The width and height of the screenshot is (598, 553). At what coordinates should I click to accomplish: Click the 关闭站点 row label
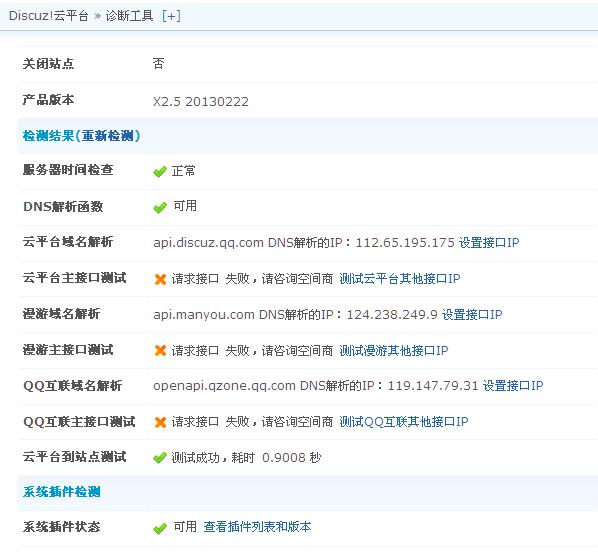click(48, 63)
